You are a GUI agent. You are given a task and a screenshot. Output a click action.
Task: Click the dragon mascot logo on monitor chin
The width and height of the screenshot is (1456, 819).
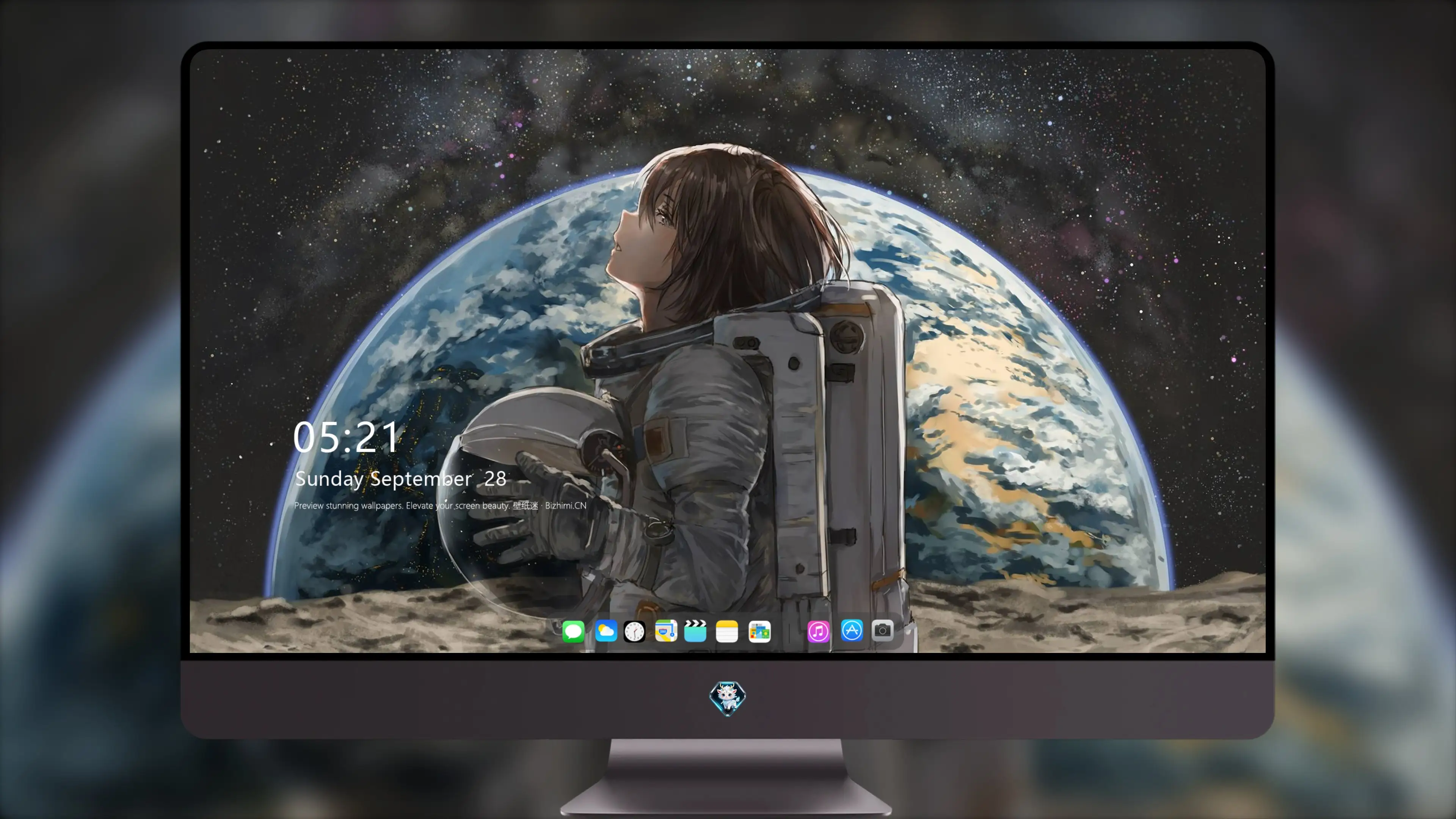point(728,698)
